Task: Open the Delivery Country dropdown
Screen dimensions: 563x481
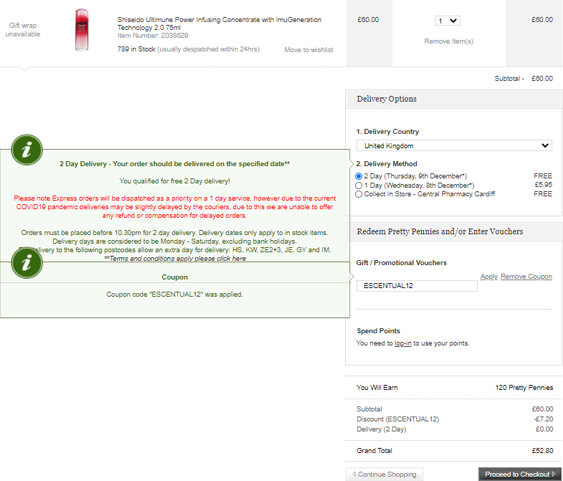Action: point(454,146)
